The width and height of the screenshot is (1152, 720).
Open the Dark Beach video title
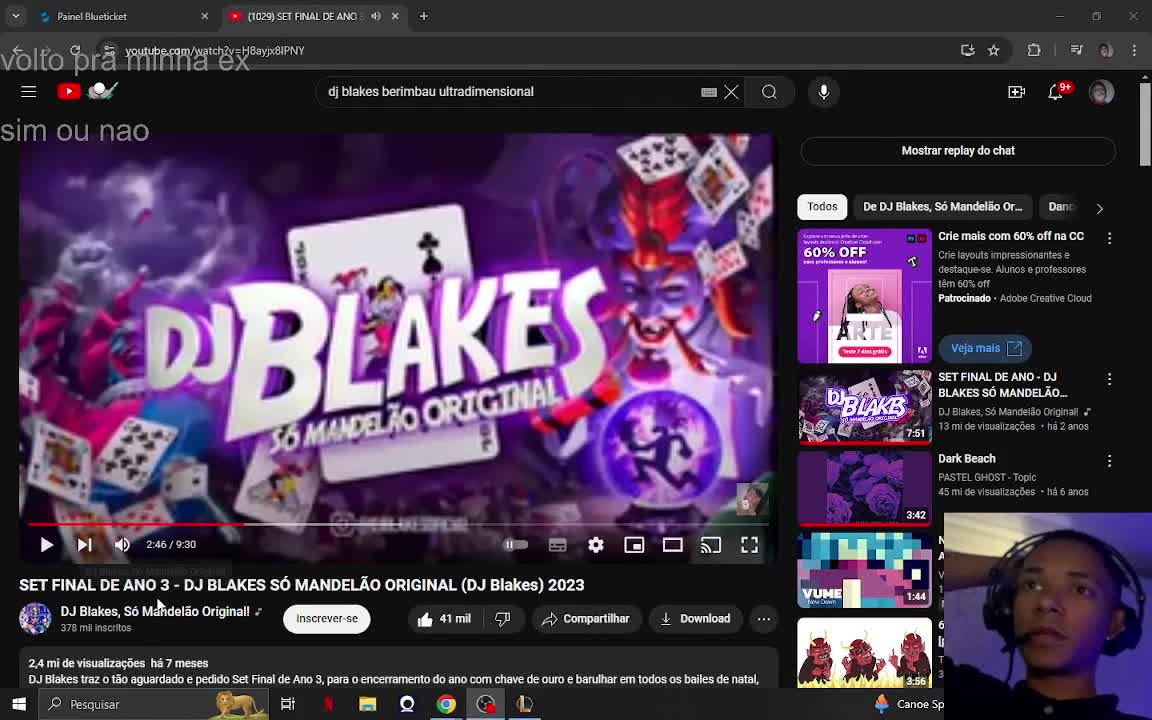tap(967, 458)
